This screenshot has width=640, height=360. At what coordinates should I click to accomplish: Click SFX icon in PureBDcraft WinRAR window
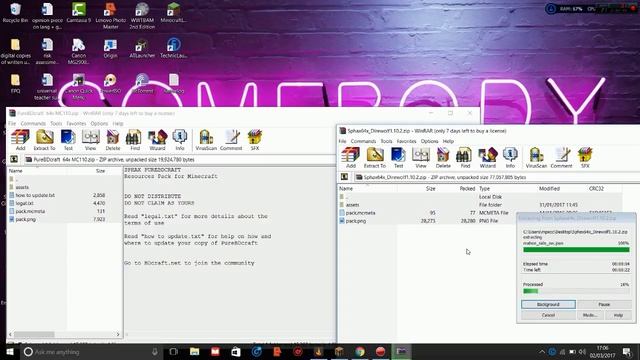coord(255,140)
